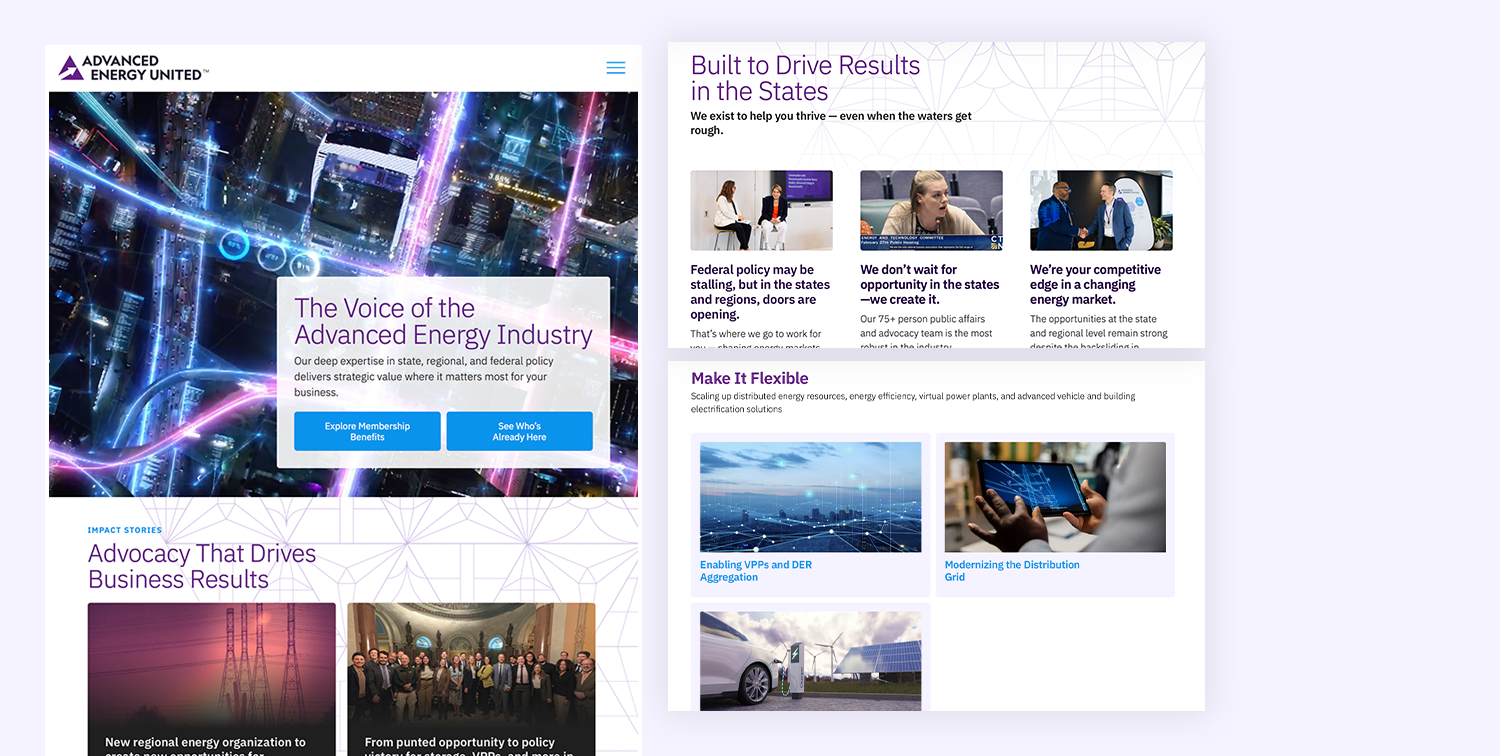Open the hamburger navigation menu
Image resolution: width=1500 pixels, height=756 pixels.
616,67
